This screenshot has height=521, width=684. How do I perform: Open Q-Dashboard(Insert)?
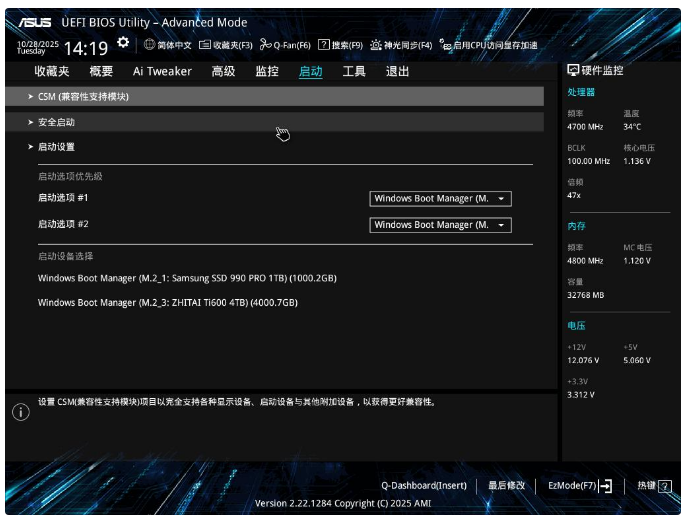424,486
